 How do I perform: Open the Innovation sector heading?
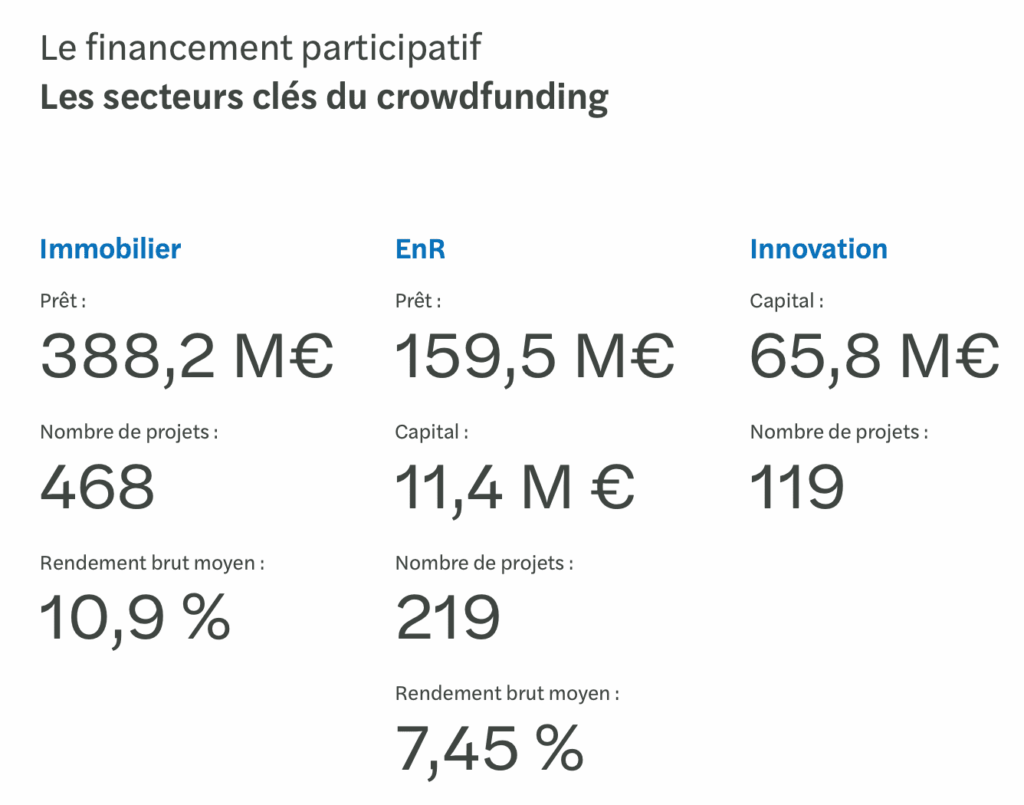pos(818,249)
